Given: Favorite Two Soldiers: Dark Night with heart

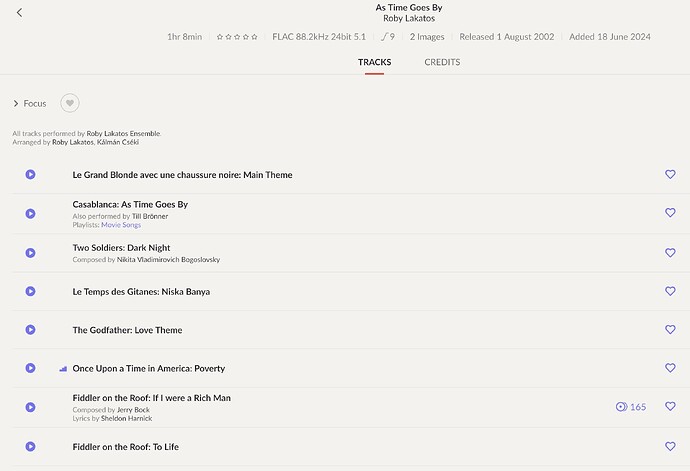Looking at the screenshot, I should (670, 253).
